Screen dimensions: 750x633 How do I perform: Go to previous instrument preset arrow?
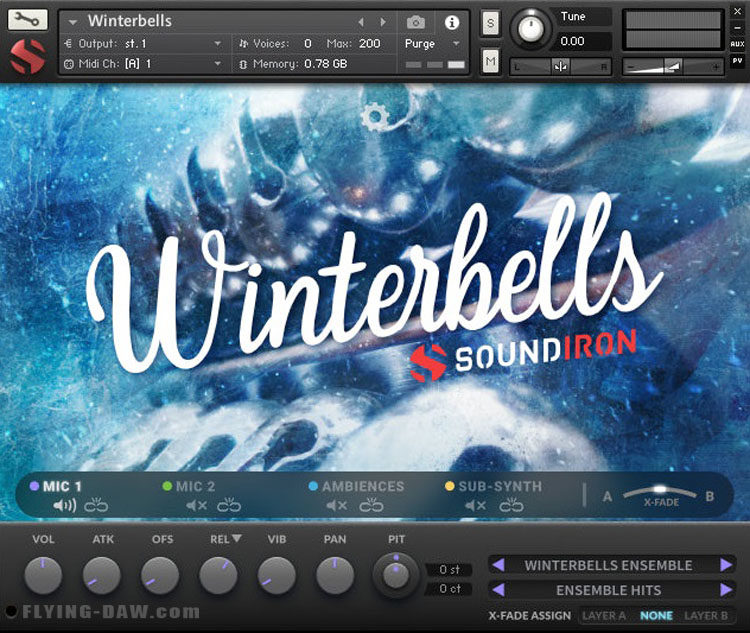pos(361,22)
